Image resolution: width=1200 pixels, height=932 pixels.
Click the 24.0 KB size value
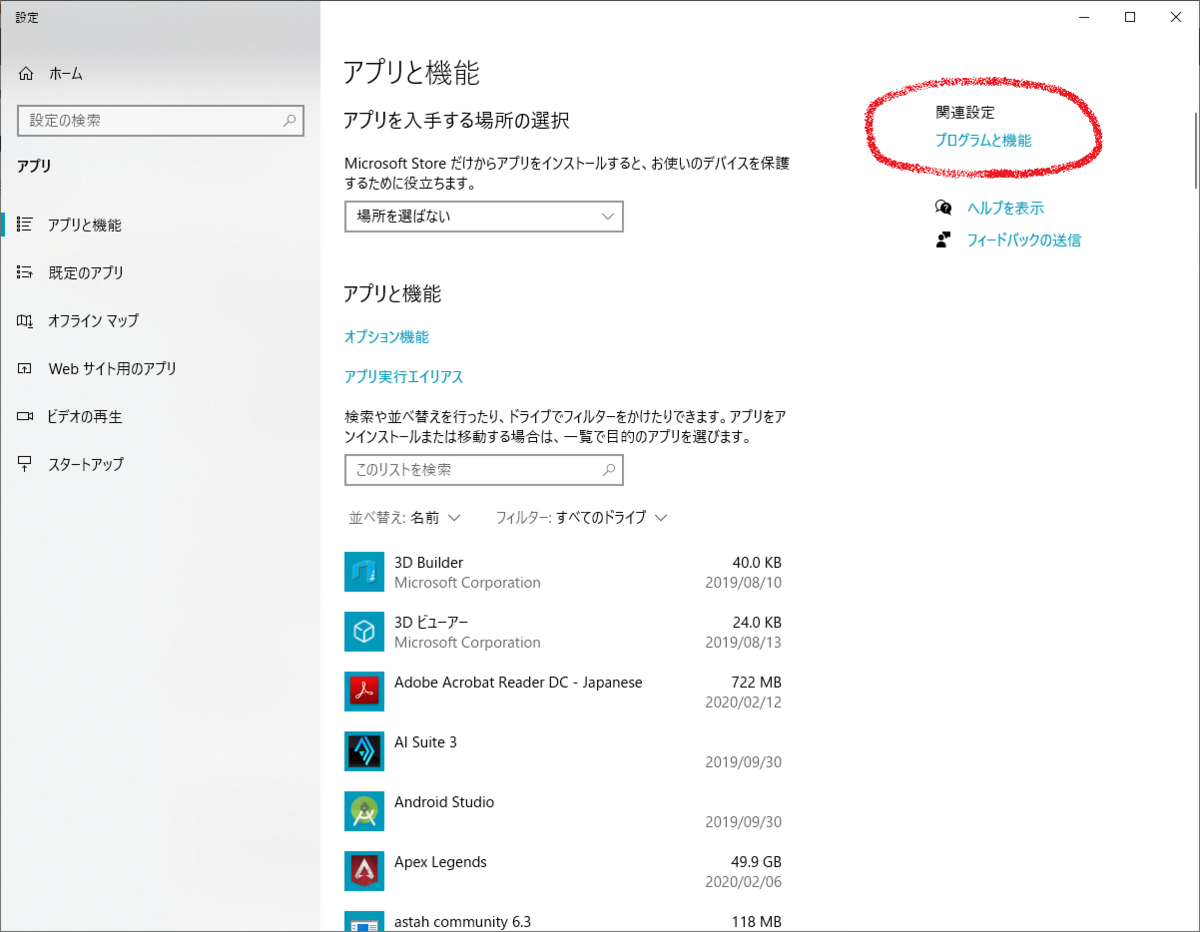pos(757,622)
